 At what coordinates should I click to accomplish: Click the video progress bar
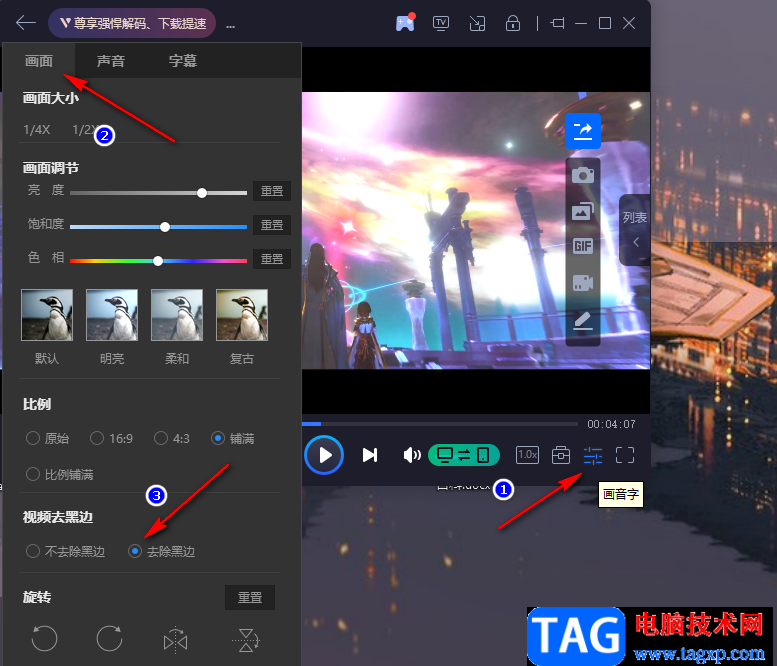click(x=440, y=424)
